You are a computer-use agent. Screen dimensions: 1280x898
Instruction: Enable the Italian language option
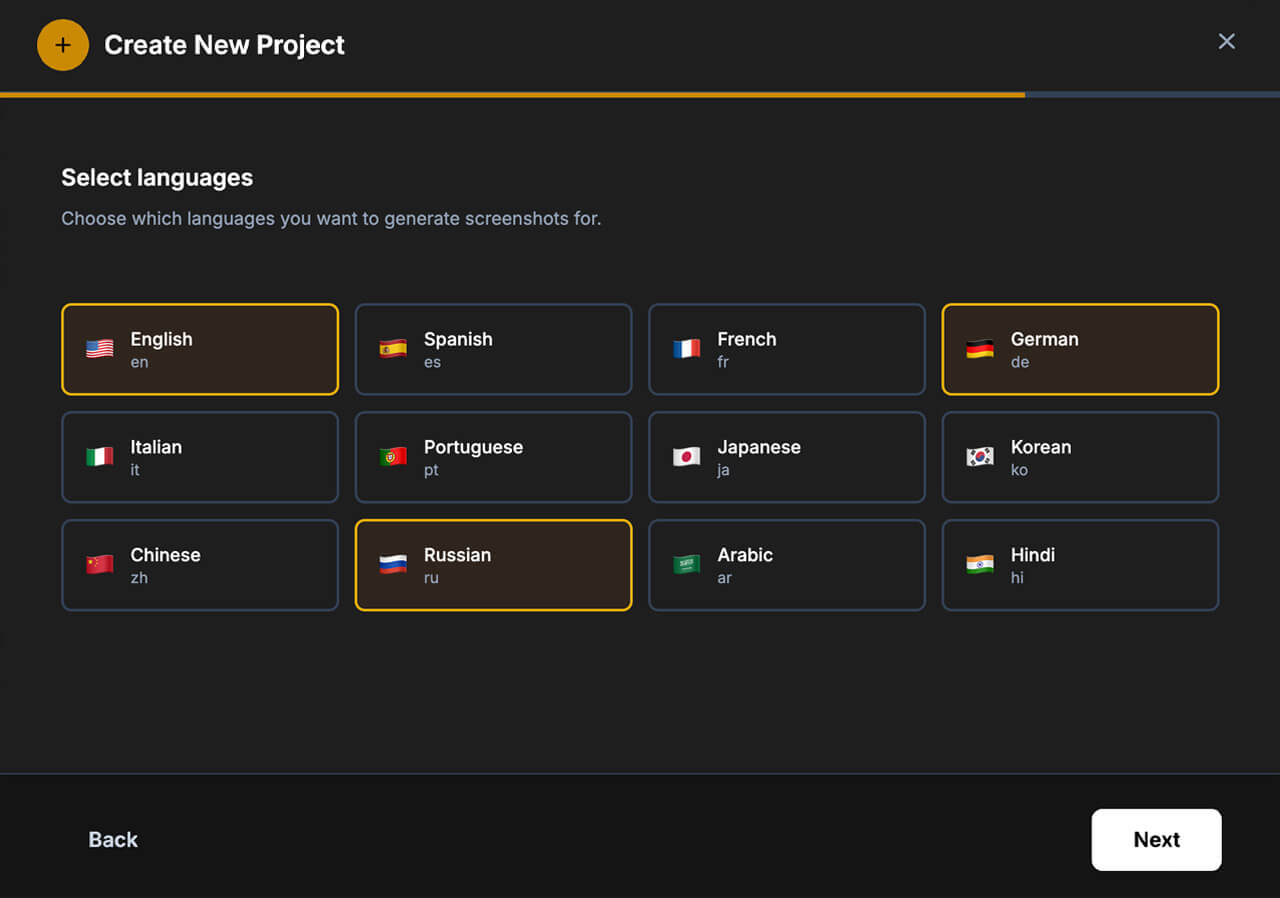point(200,457)
